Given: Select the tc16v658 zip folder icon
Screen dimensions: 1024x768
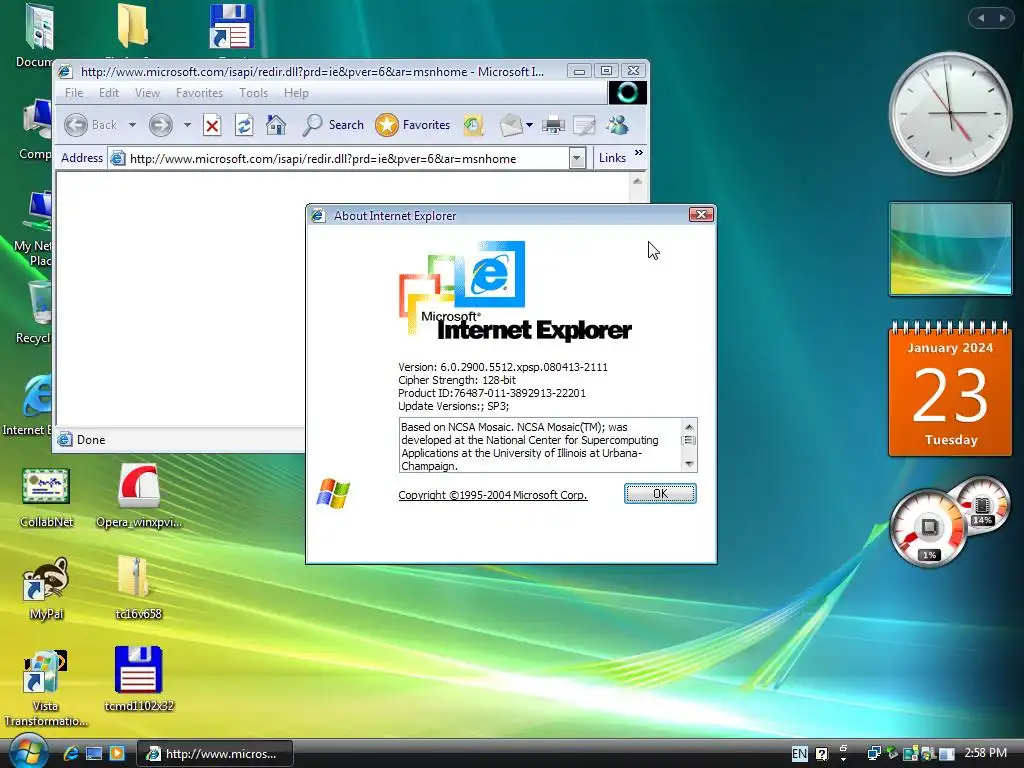Looking at the screenshot, I should click(x=138, y=588).
